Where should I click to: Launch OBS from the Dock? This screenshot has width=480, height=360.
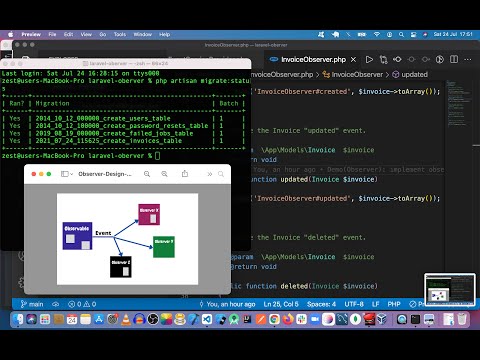pos(153,319)
